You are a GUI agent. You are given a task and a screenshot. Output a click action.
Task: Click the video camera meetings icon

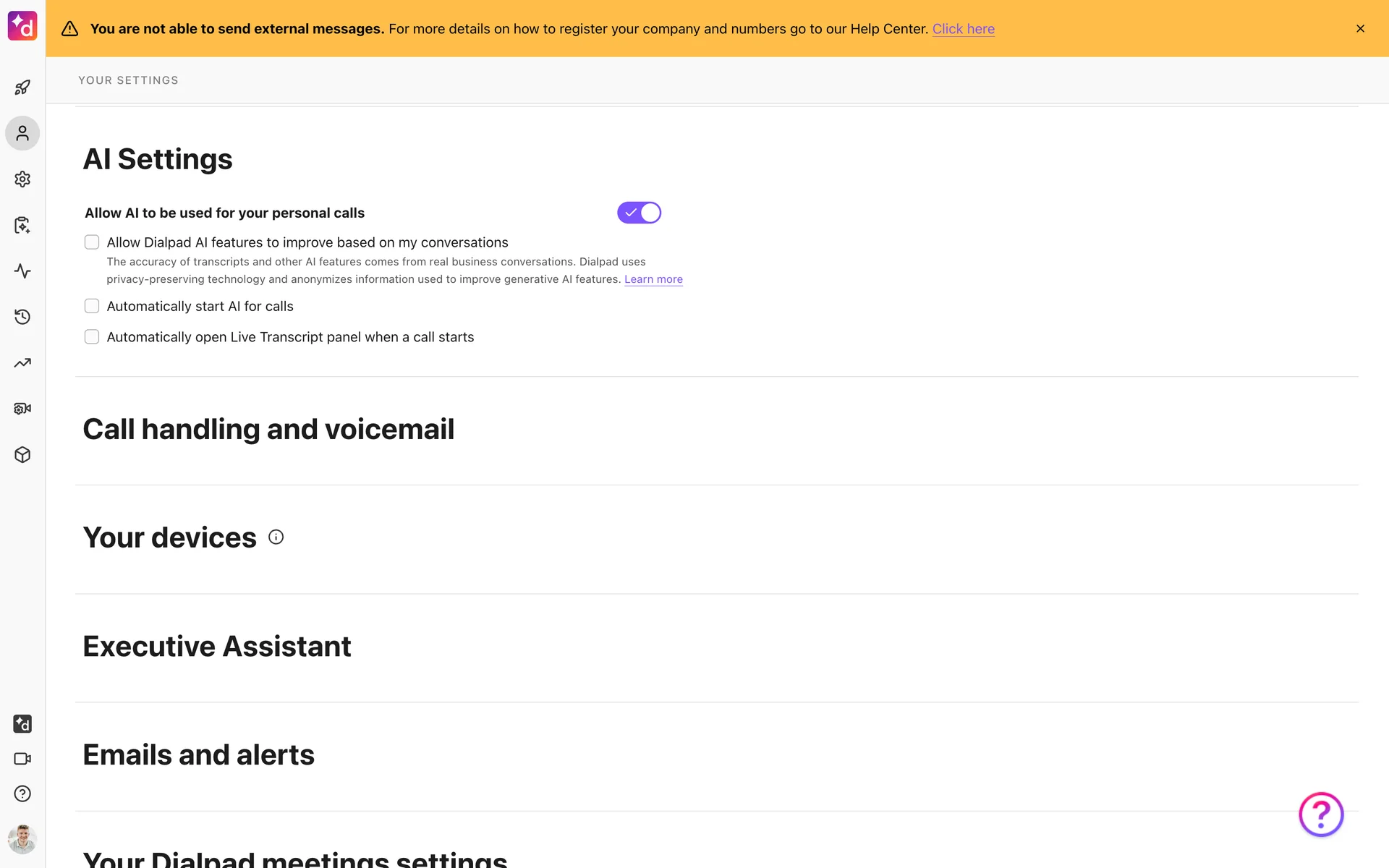coord(22,759)
